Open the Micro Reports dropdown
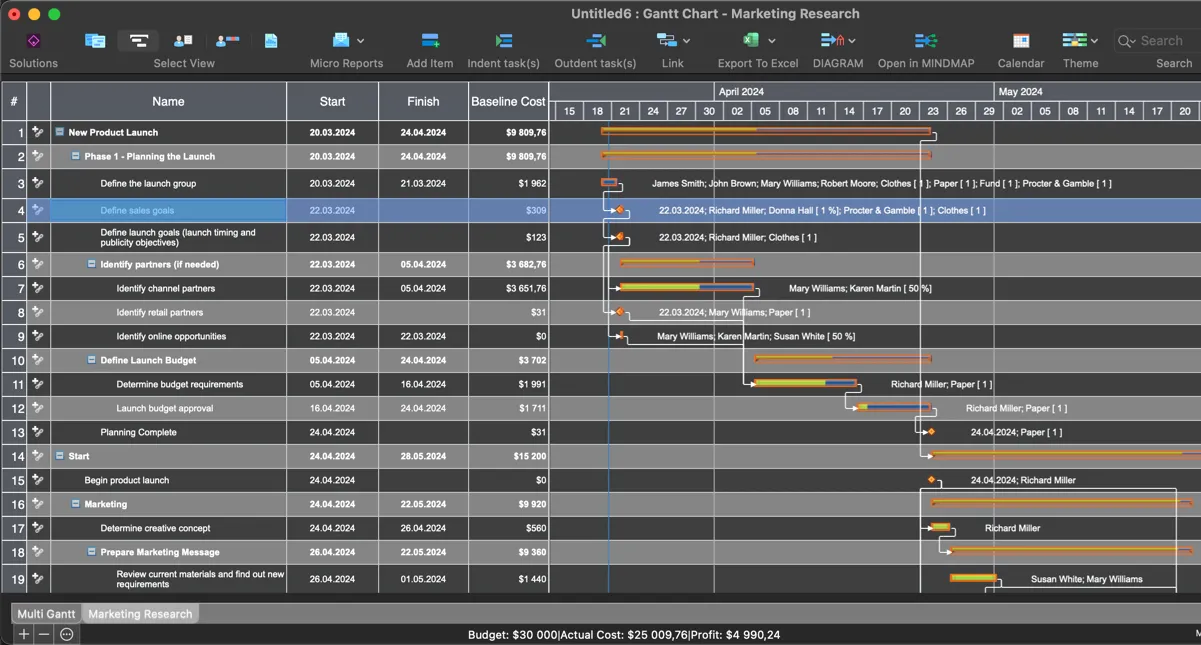1201x645 pixels. (x=360, y=41)
